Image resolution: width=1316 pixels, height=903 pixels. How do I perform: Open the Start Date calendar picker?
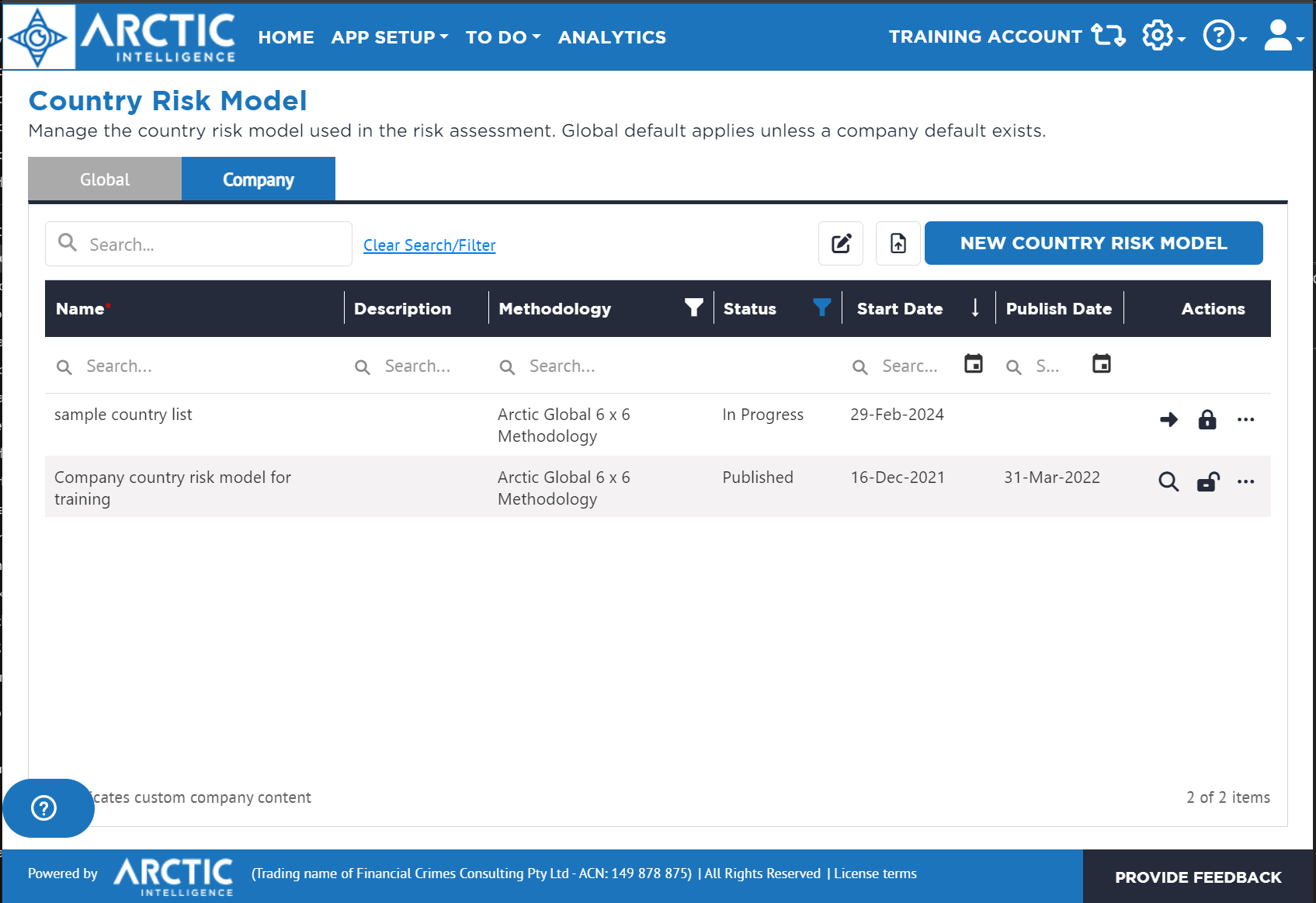(x=973, y=363)
